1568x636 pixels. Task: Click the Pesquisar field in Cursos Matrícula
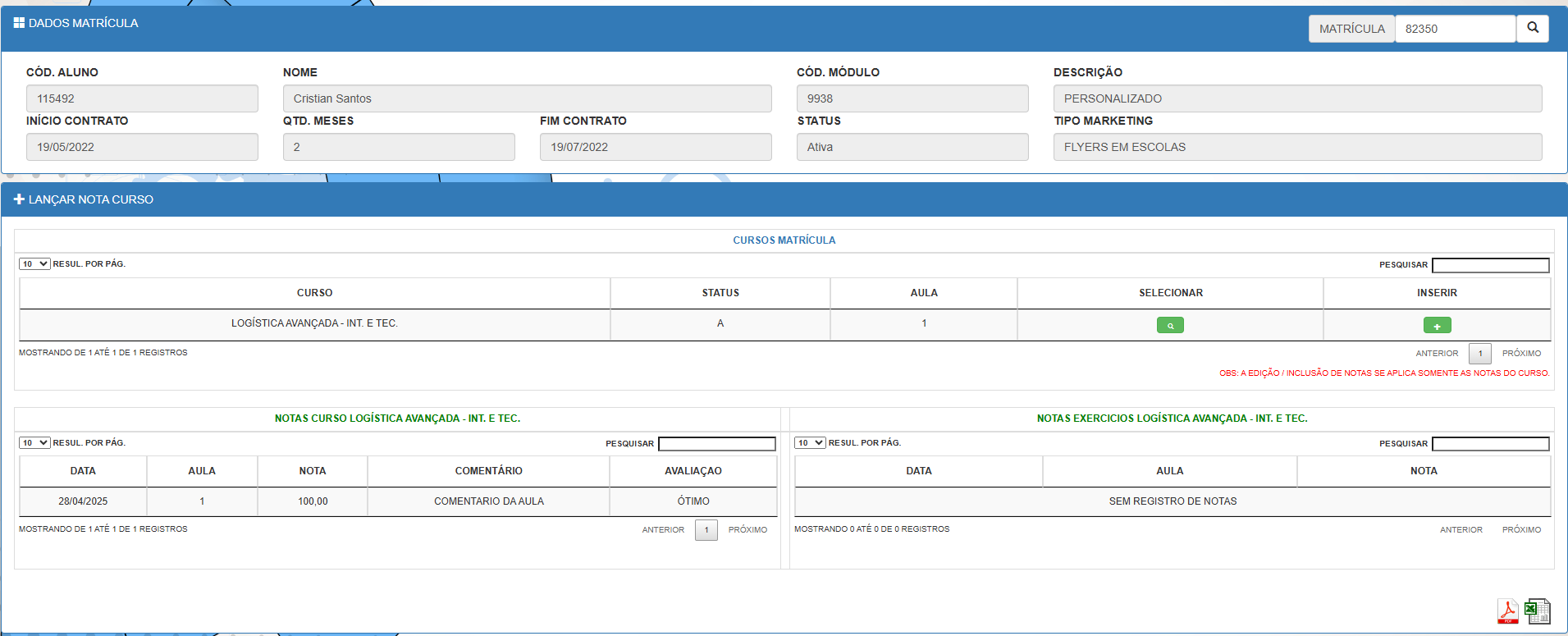coord(1490,265)
